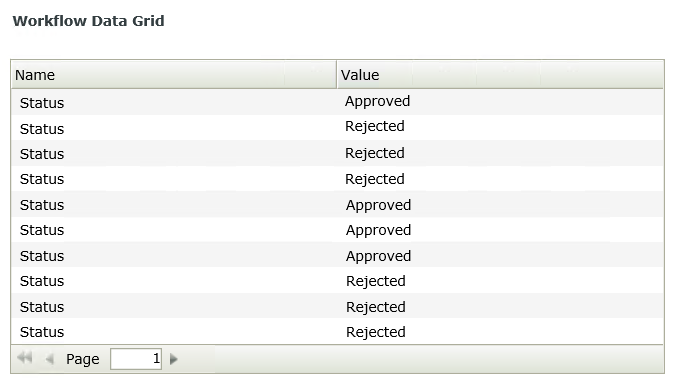
Task: Select the last row's Rejected value
Action: [x=376, y=332]
